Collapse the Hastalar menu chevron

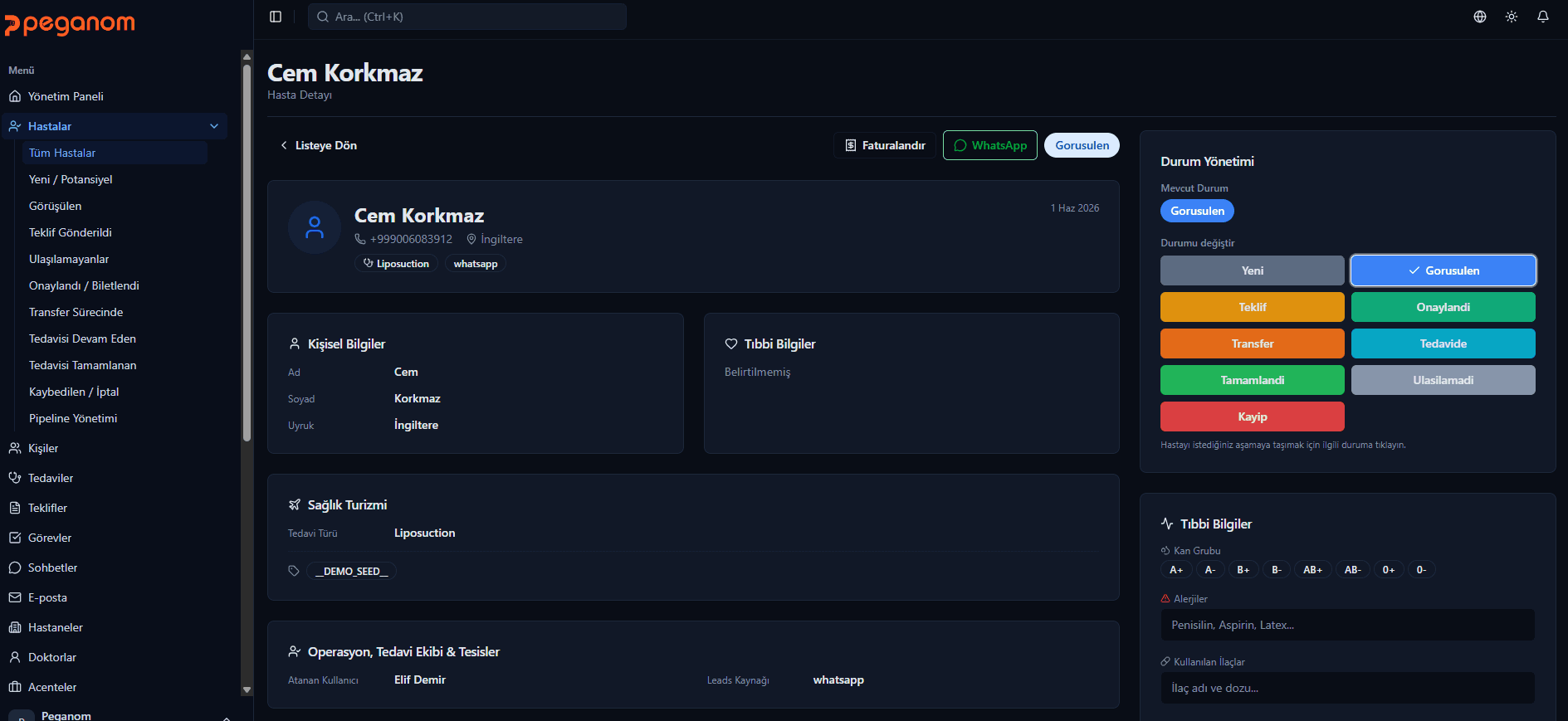point(214,126)
